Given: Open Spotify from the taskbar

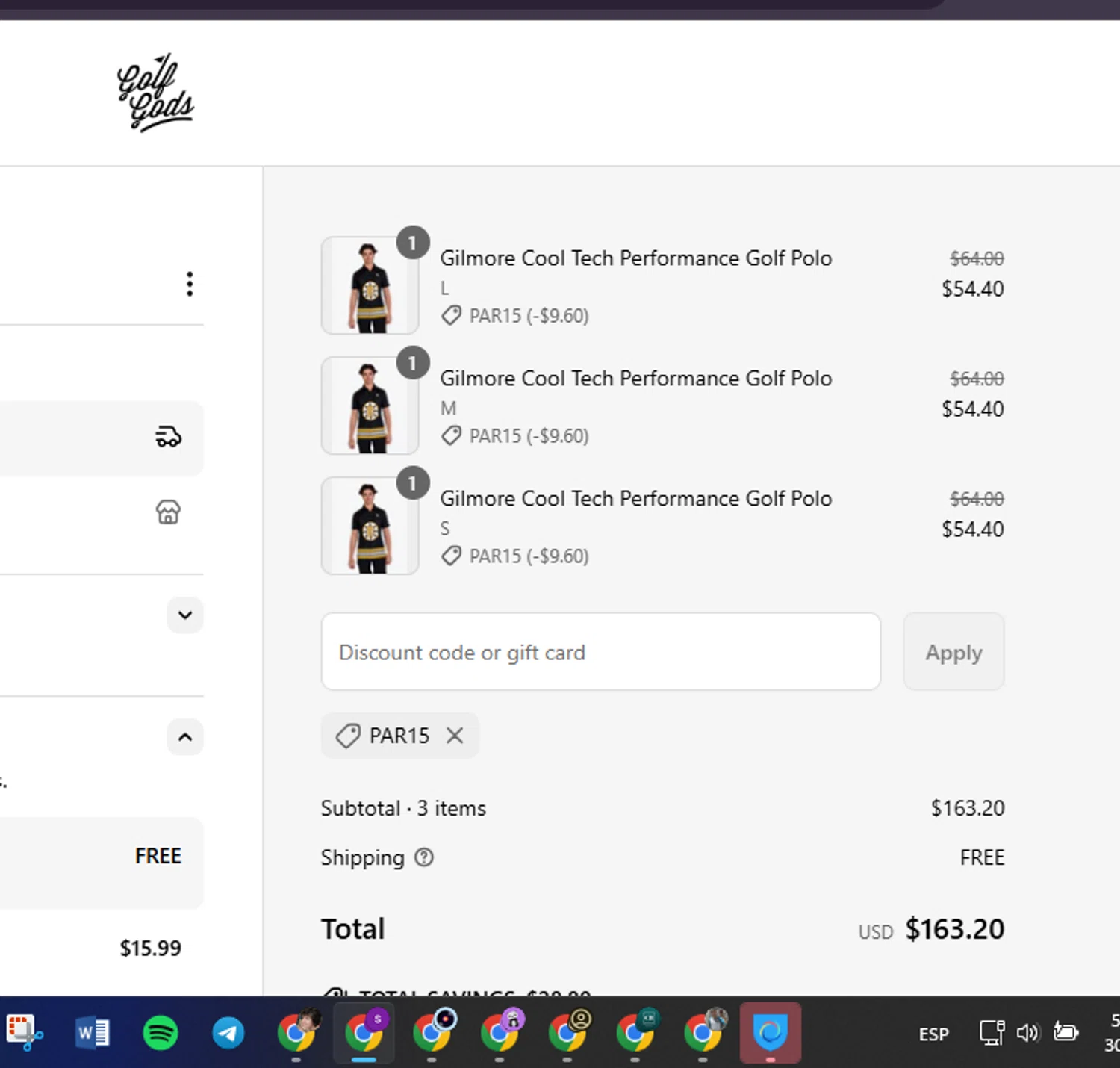Looking at the screenshot, I should [x=161, y=1034].
